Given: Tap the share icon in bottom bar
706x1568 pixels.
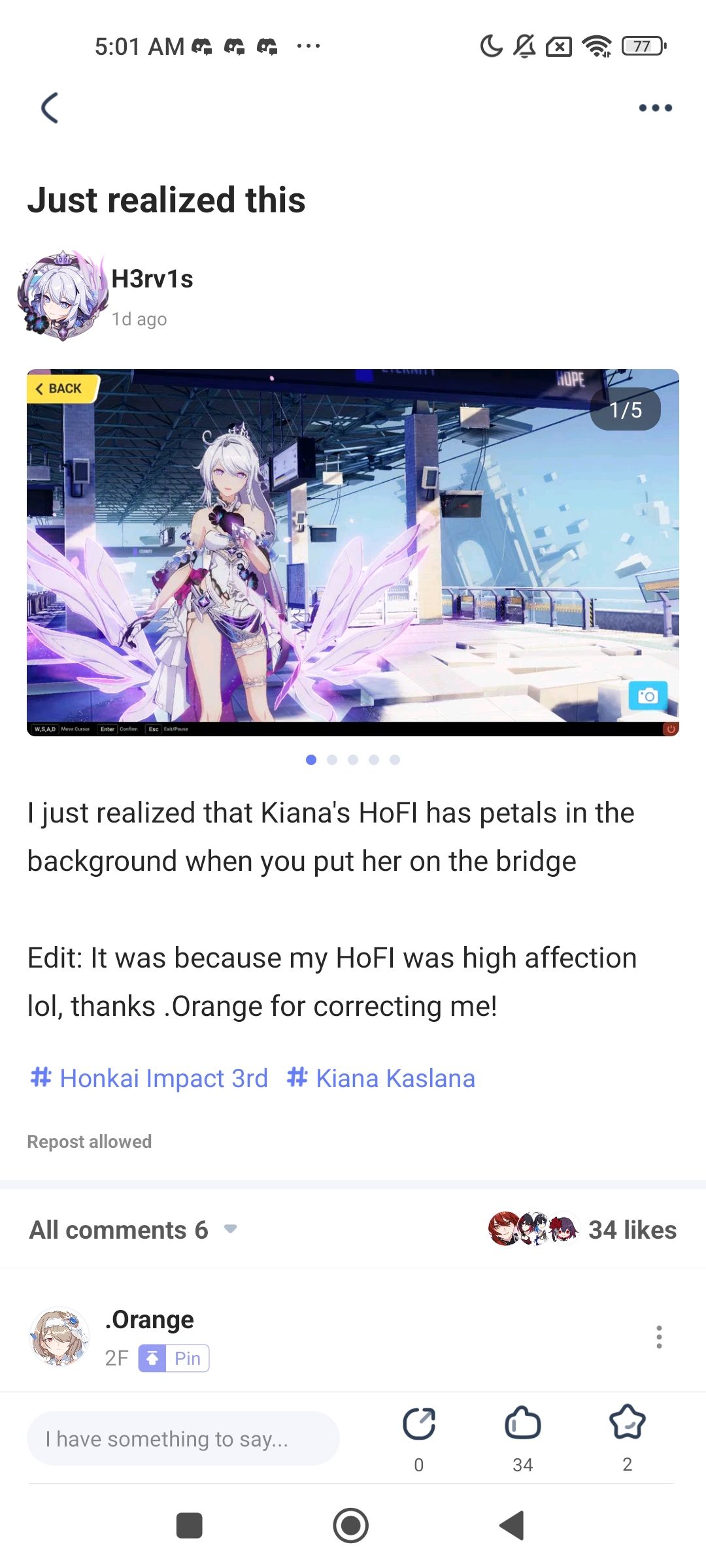Looking at the screenshot, I should click(x=419, y=1424).
